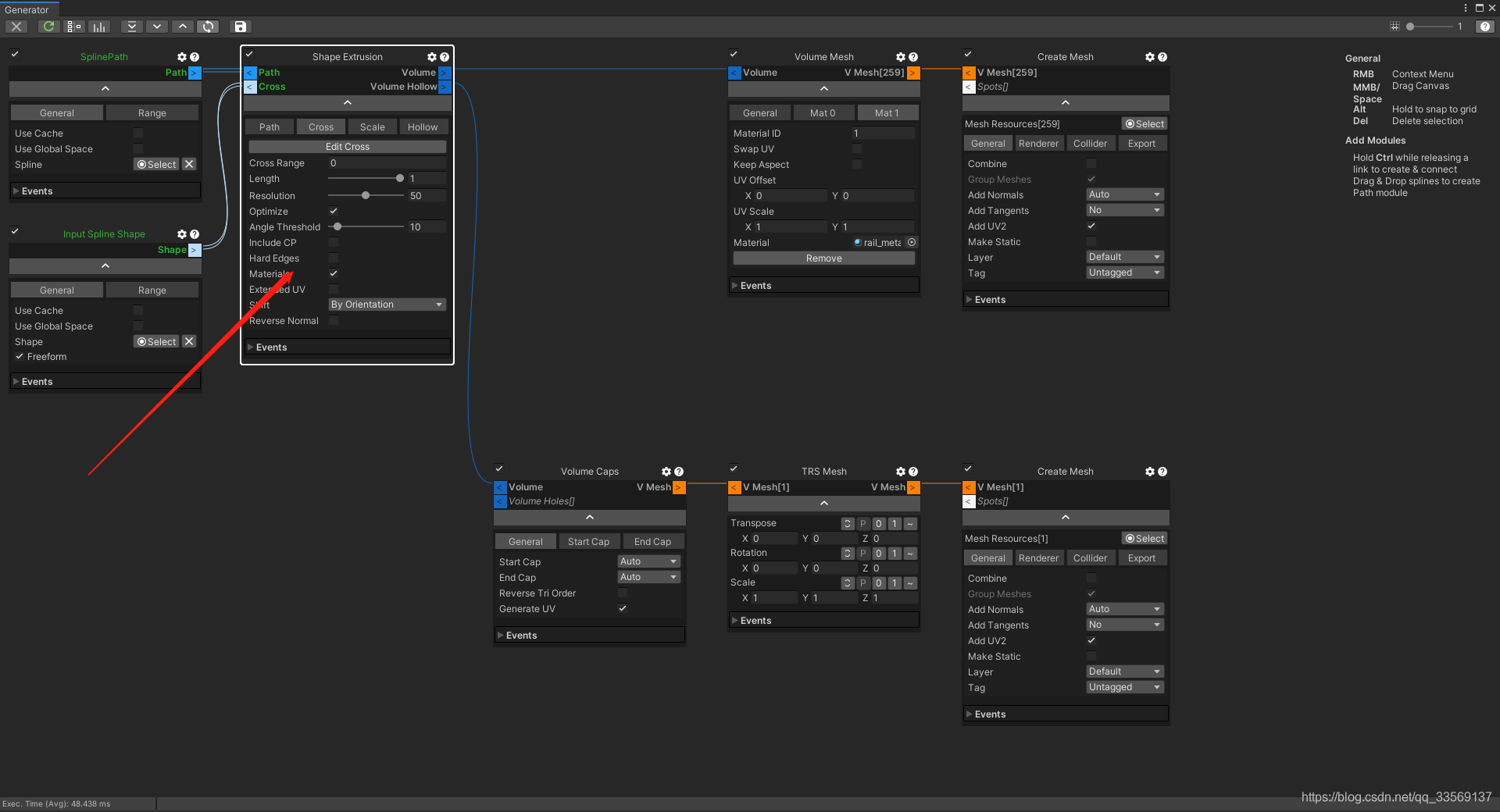The width and height of the screenshot is (1500, 812).
Task: Click the Length slider in Shape Extrusion
Action: (366, 178)
